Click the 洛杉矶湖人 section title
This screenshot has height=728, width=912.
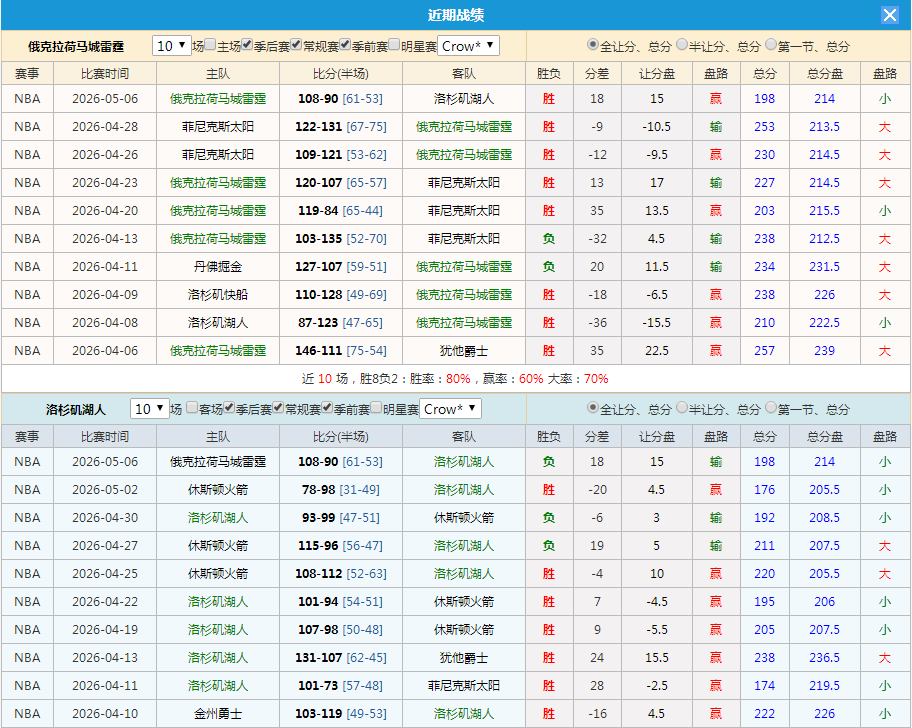[76, 409]
